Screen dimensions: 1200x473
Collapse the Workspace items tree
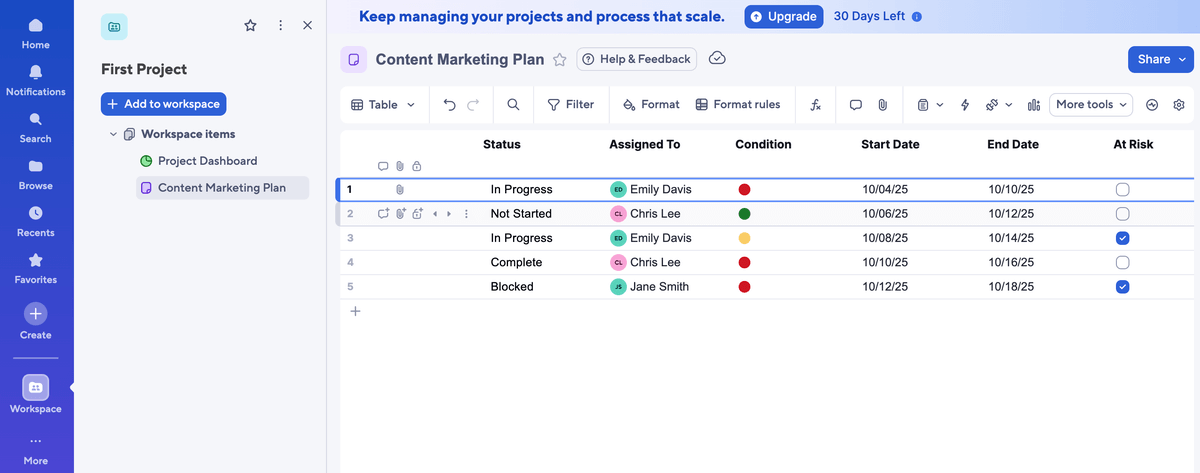point(113,134)
